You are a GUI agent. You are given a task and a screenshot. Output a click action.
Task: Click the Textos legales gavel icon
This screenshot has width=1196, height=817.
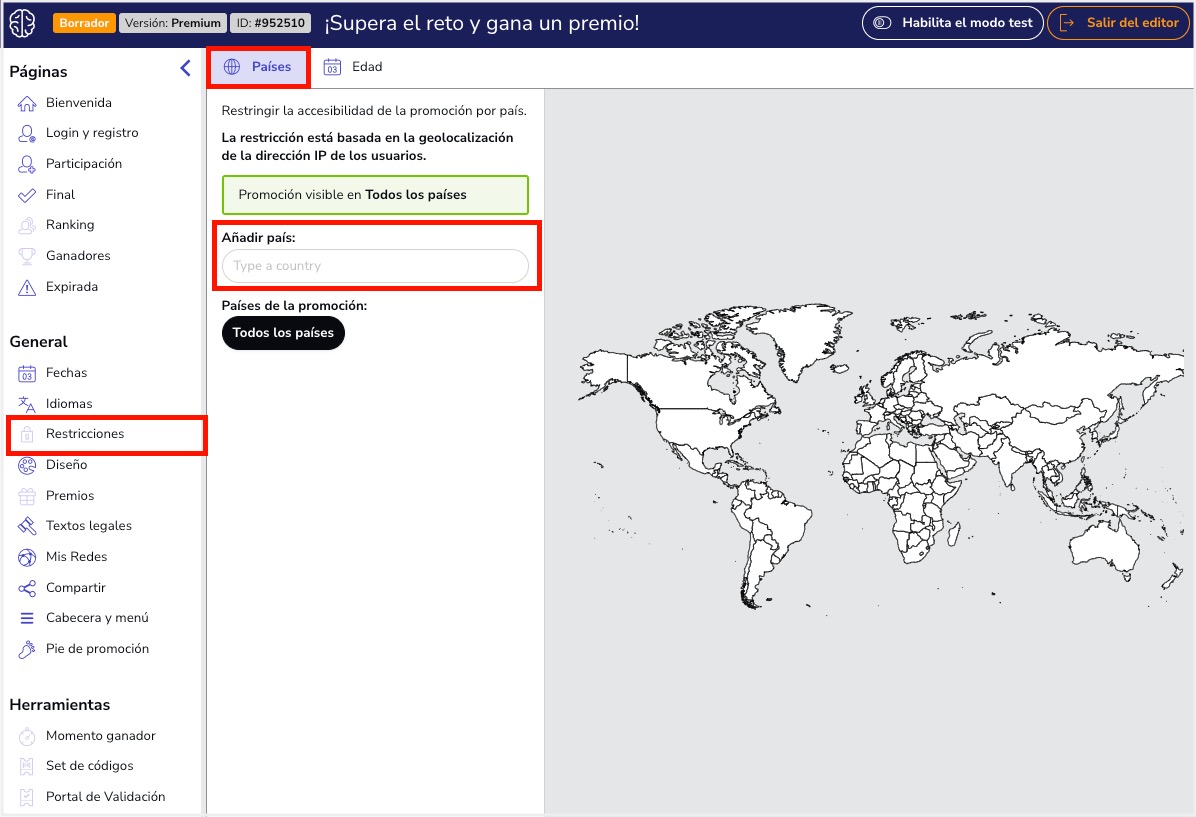click(27, 526)
